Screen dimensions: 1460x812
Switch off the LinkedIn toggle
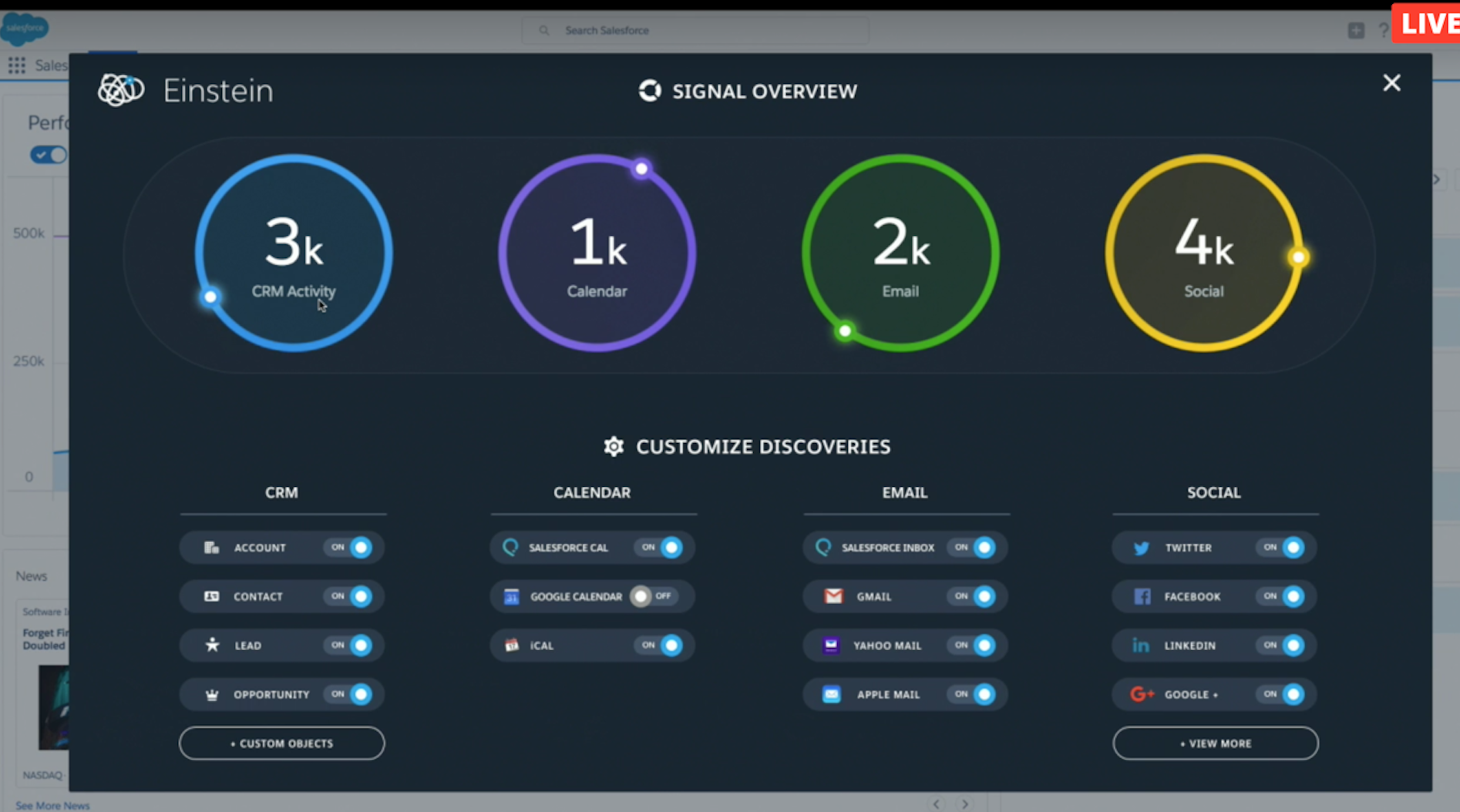point(1282,645)
